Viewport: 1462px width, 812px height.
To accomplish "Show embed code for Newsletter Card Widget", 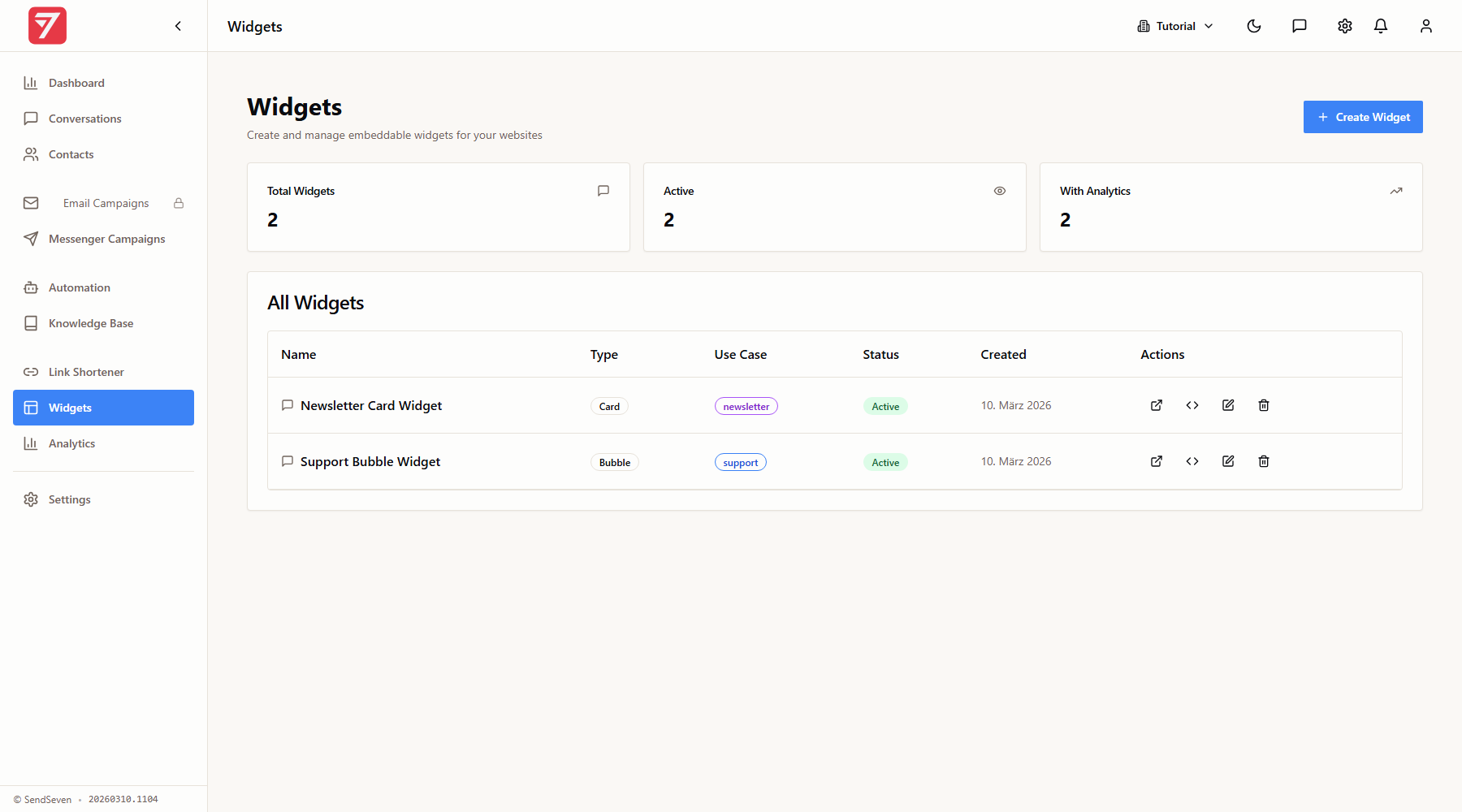I will click(1192, 405).
